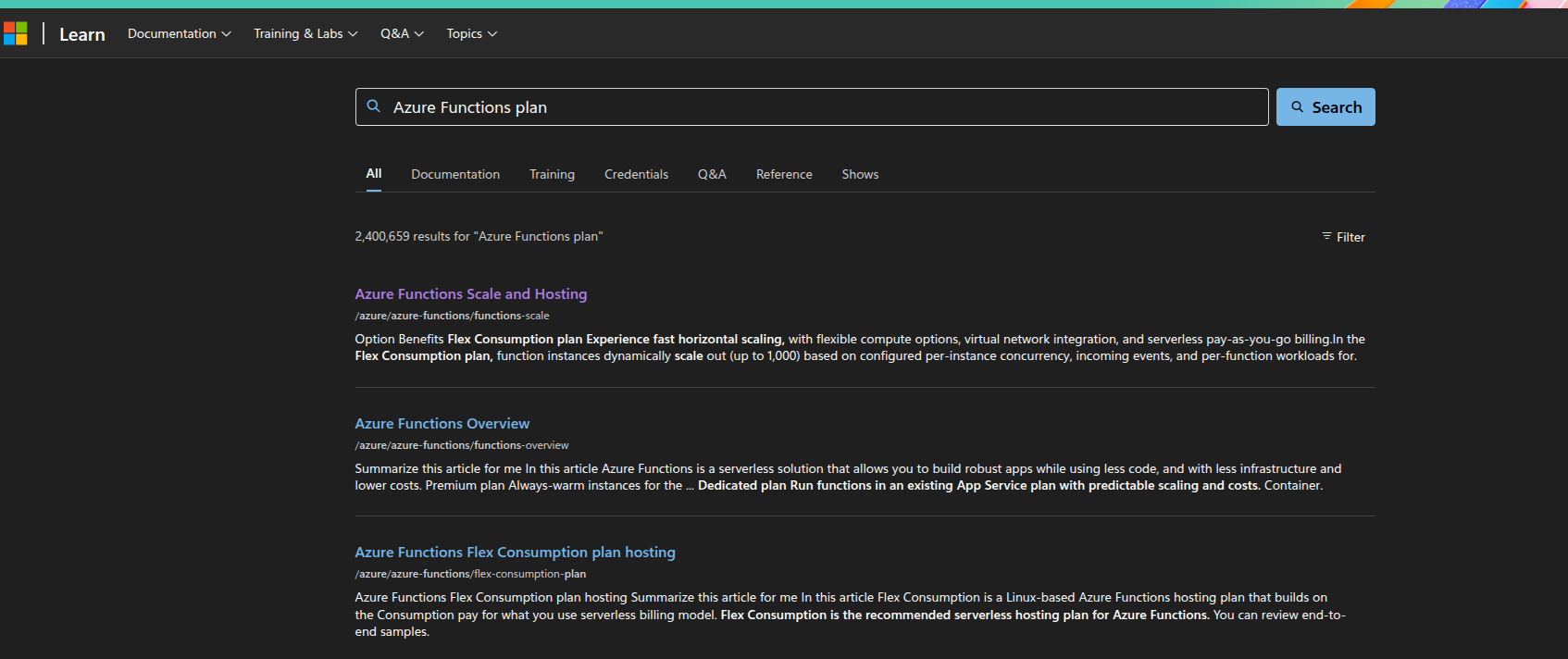Open the Q&A dropdown in header
Screen dimensions: 1568x659
click(x=402, y=33)
